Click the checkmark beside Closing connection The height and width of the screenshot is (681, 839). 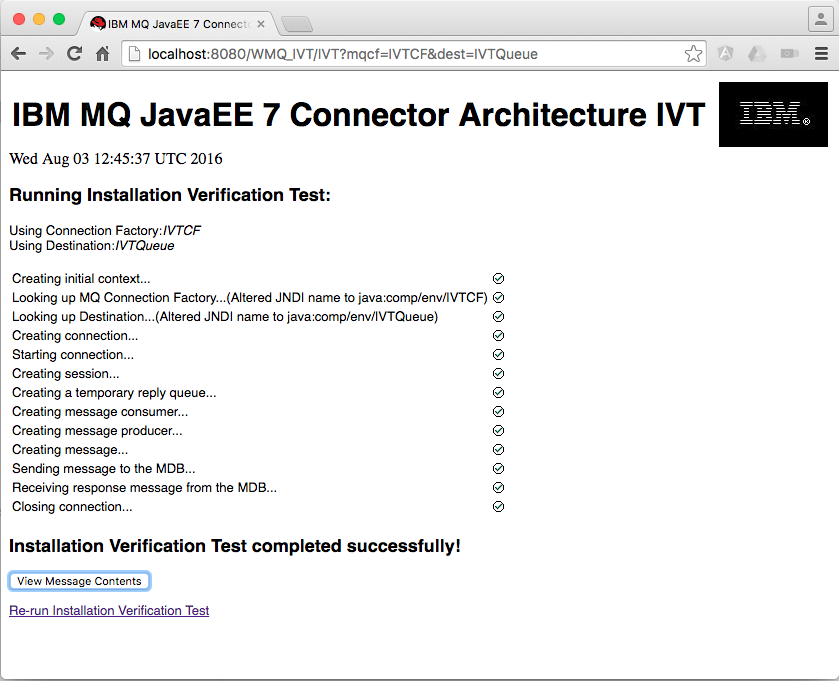(498, 506)
